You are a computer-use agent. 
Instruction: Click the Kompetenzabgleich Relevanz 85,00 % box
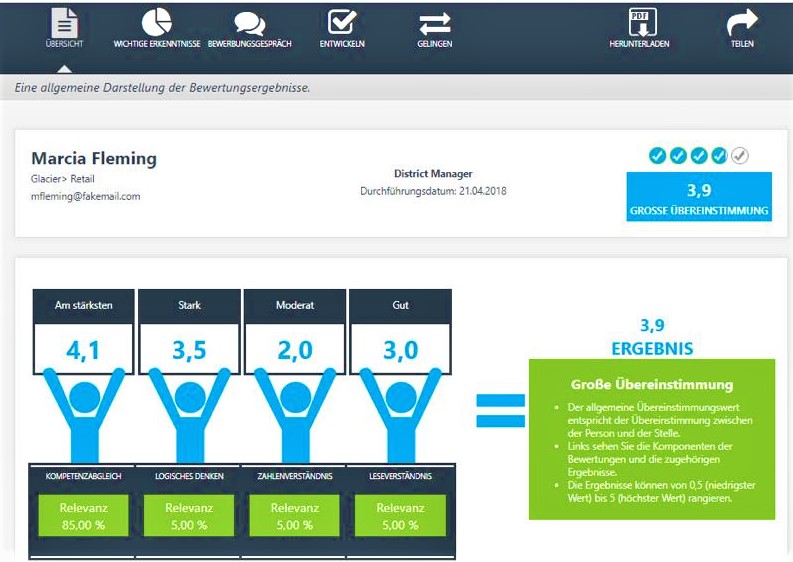pyautogui.click(x=84, y=515)
